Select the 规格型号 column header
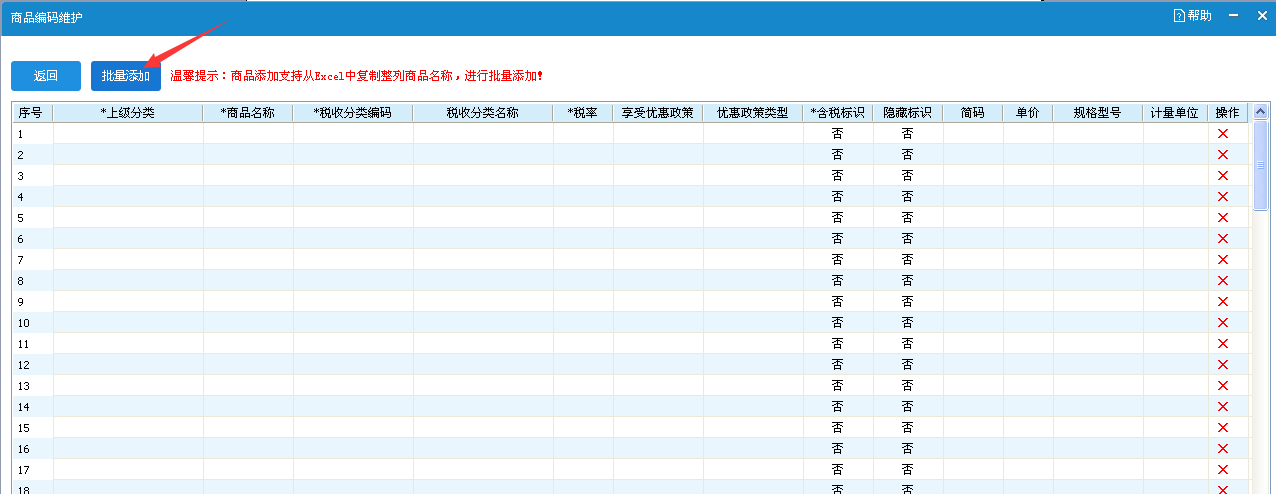 tap(1098, 113)
